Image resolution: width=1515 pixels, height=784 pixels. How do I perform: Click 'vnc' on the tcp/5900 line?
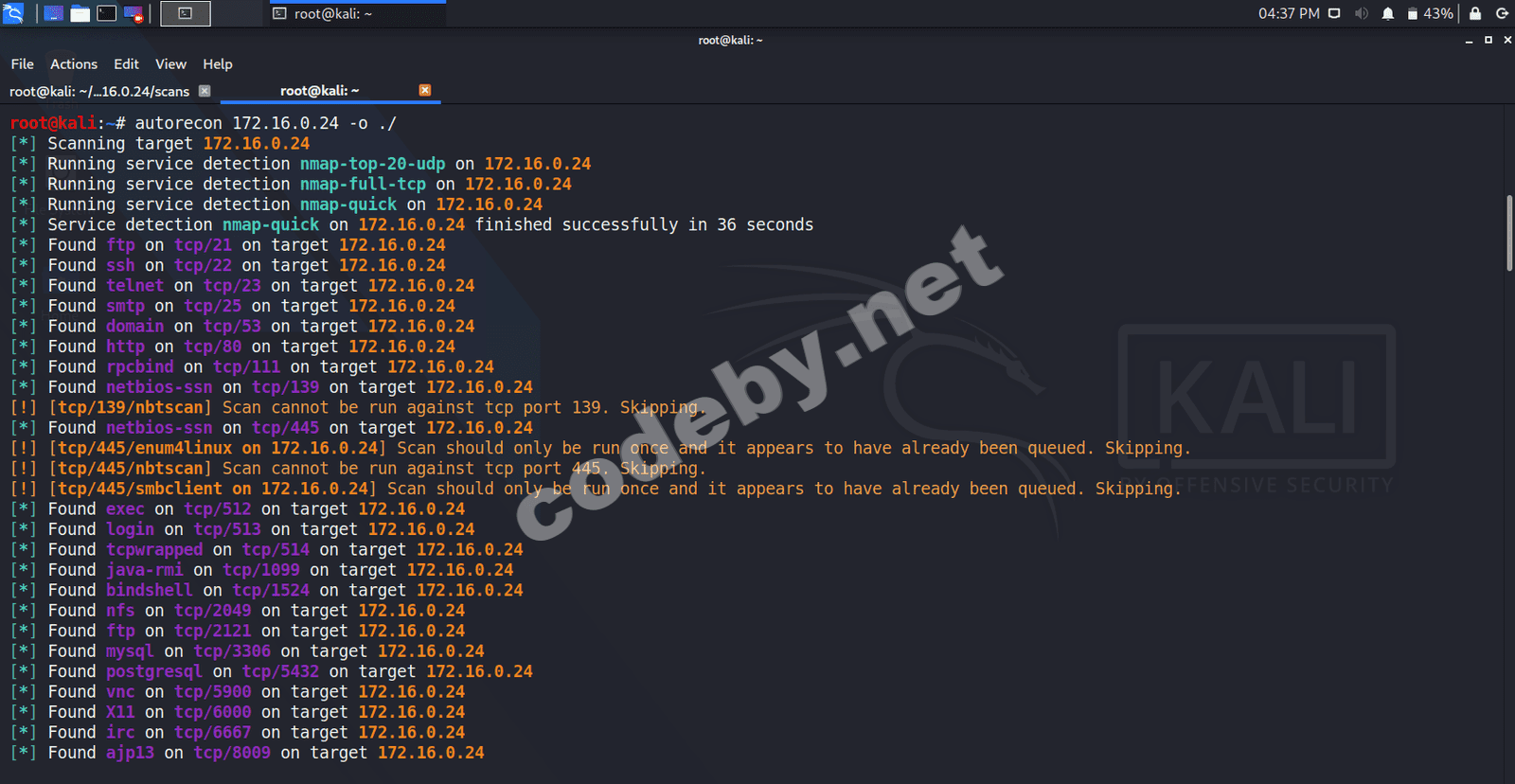point(120,692)
